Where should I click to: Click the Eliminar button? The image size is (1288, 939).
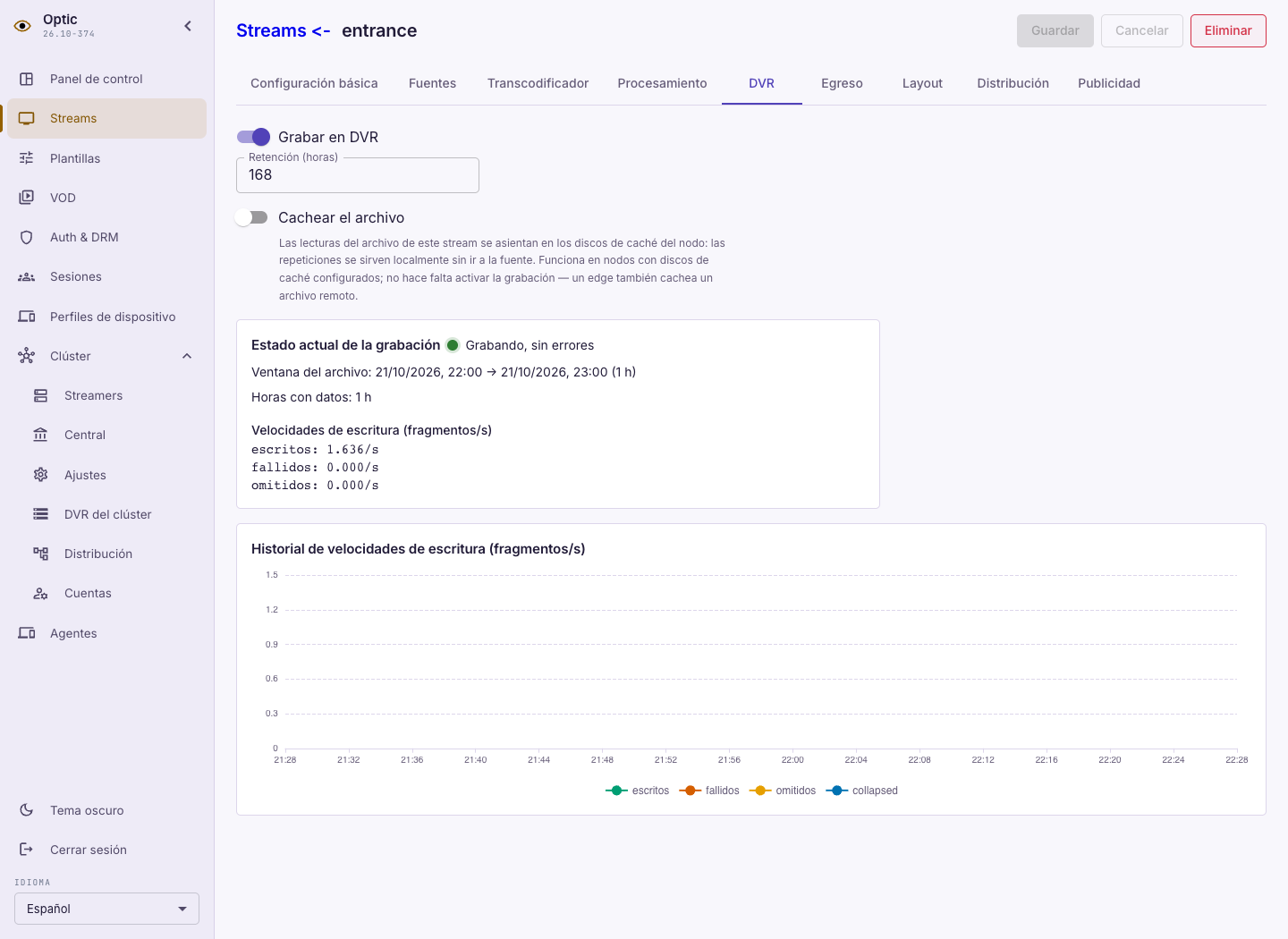coord(1228,30)
